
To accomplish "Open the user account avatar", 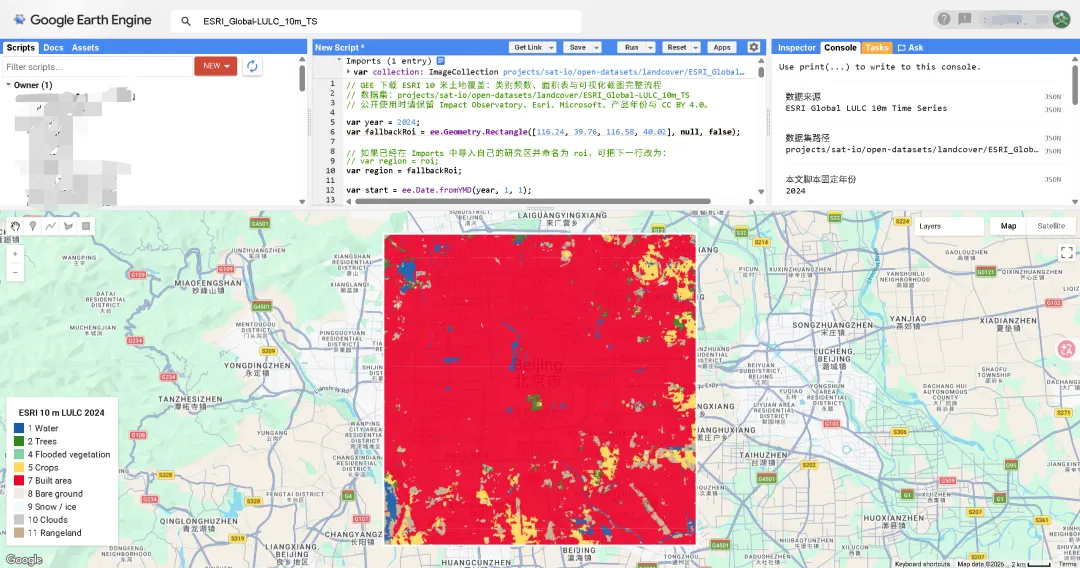I will point(1061,19).
